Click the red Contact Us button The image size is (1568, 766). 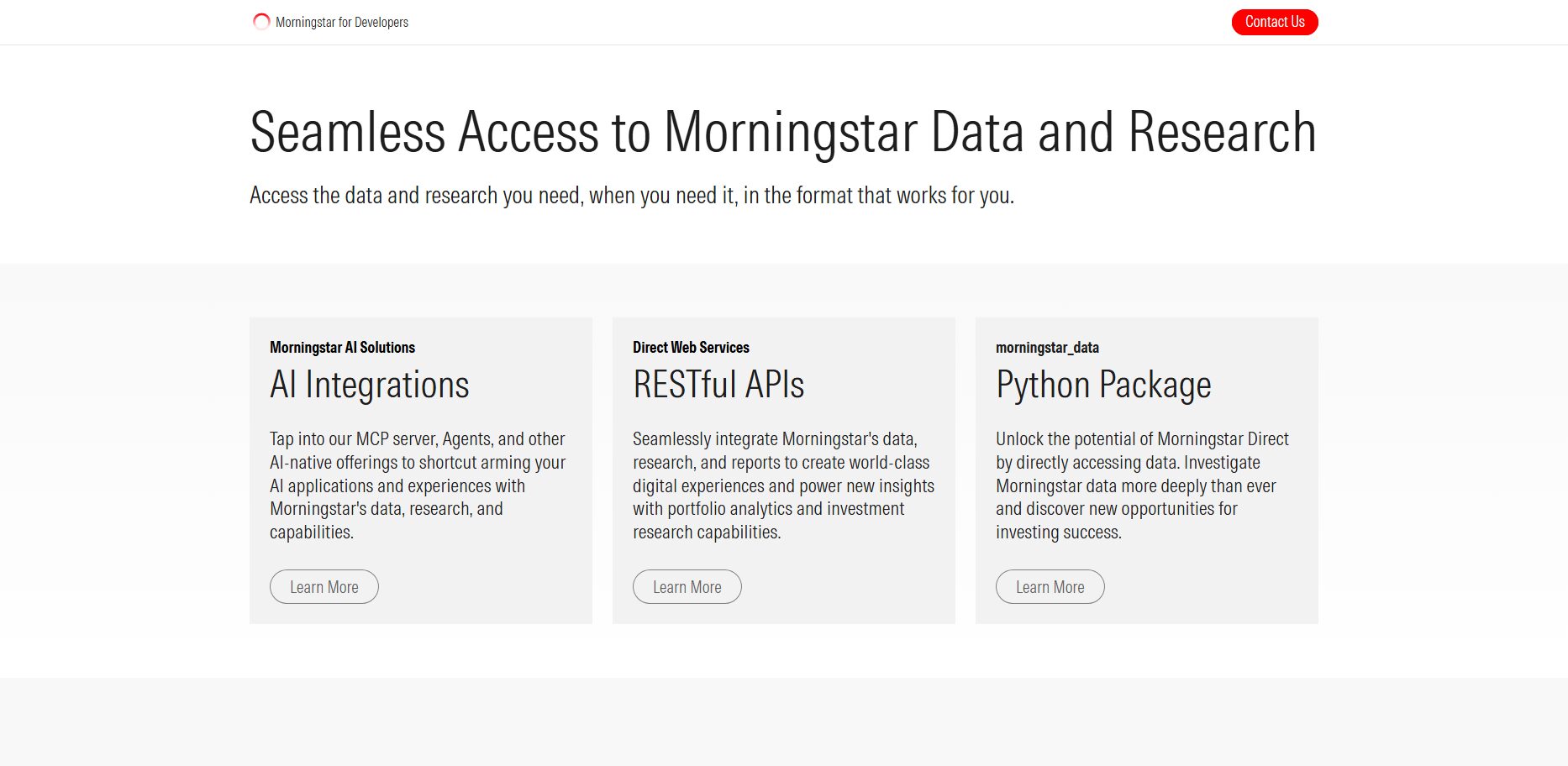tap(1275, 22)
